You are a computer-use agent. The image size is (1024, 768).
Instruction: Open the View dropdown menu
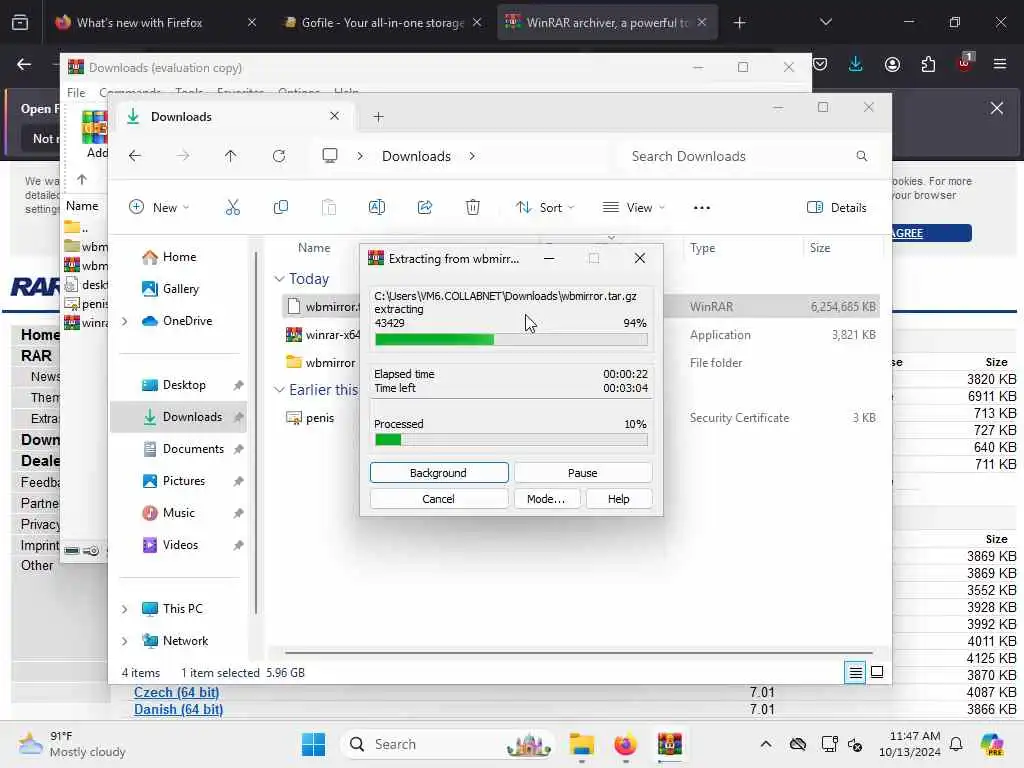coord(633,208)
